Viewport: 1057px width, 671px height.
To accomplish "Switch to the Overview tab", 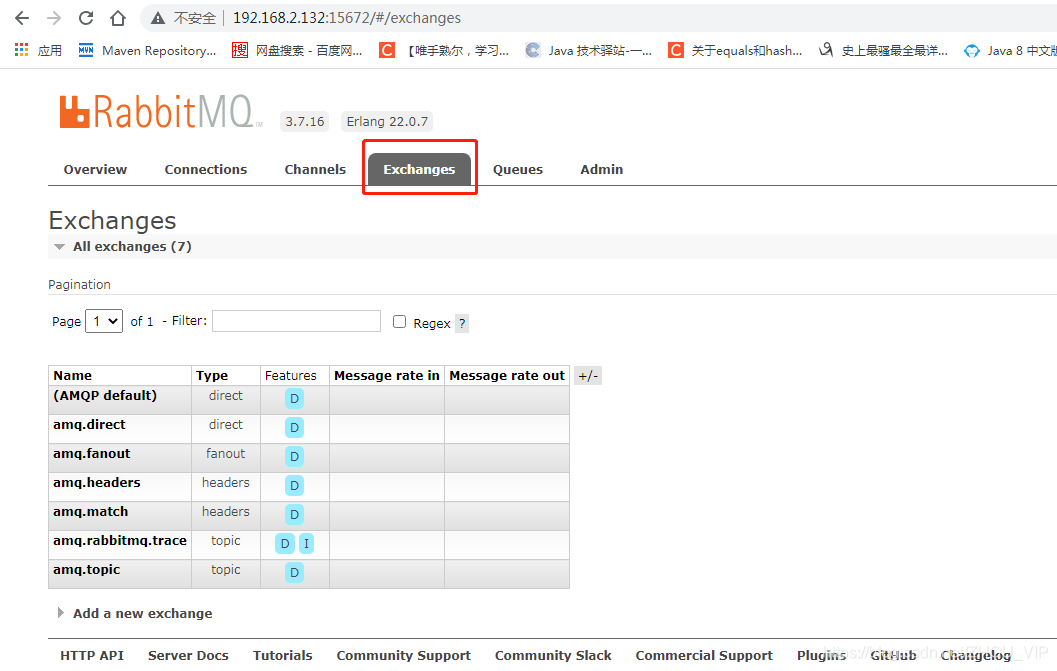I will click(95, 169).
